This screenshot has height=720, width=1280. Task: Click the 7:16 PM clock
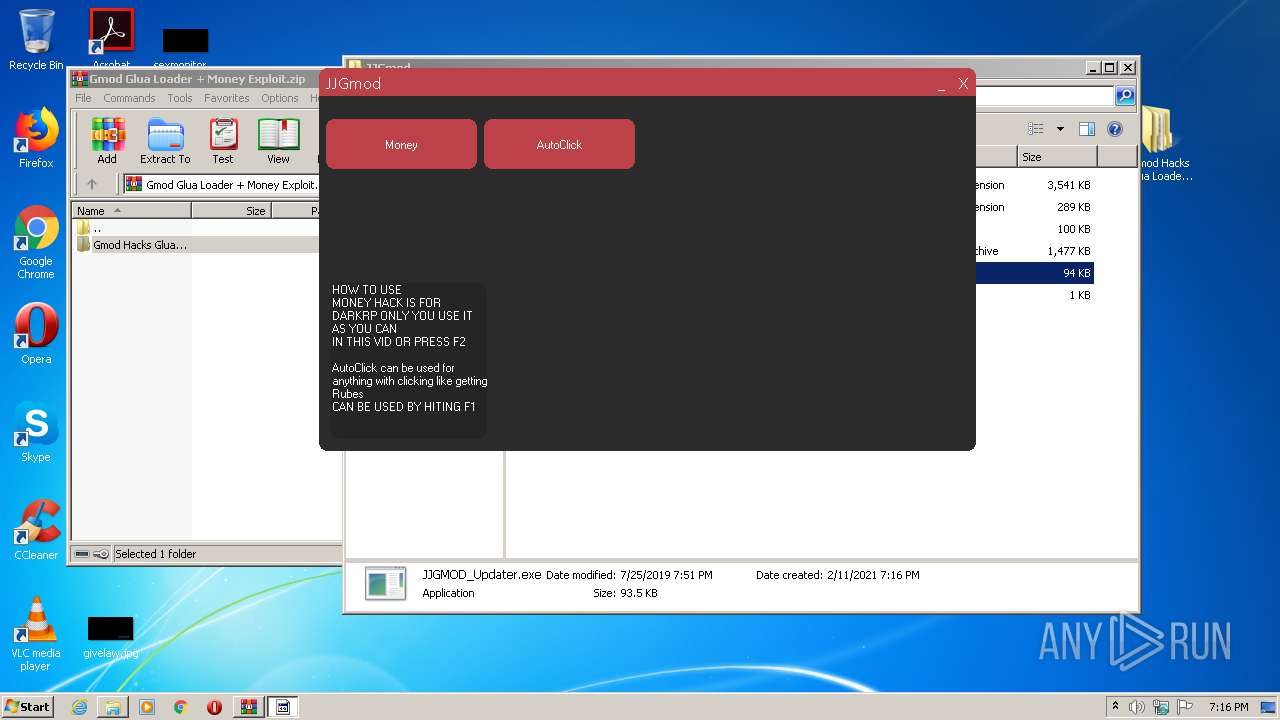[1228, 707]
